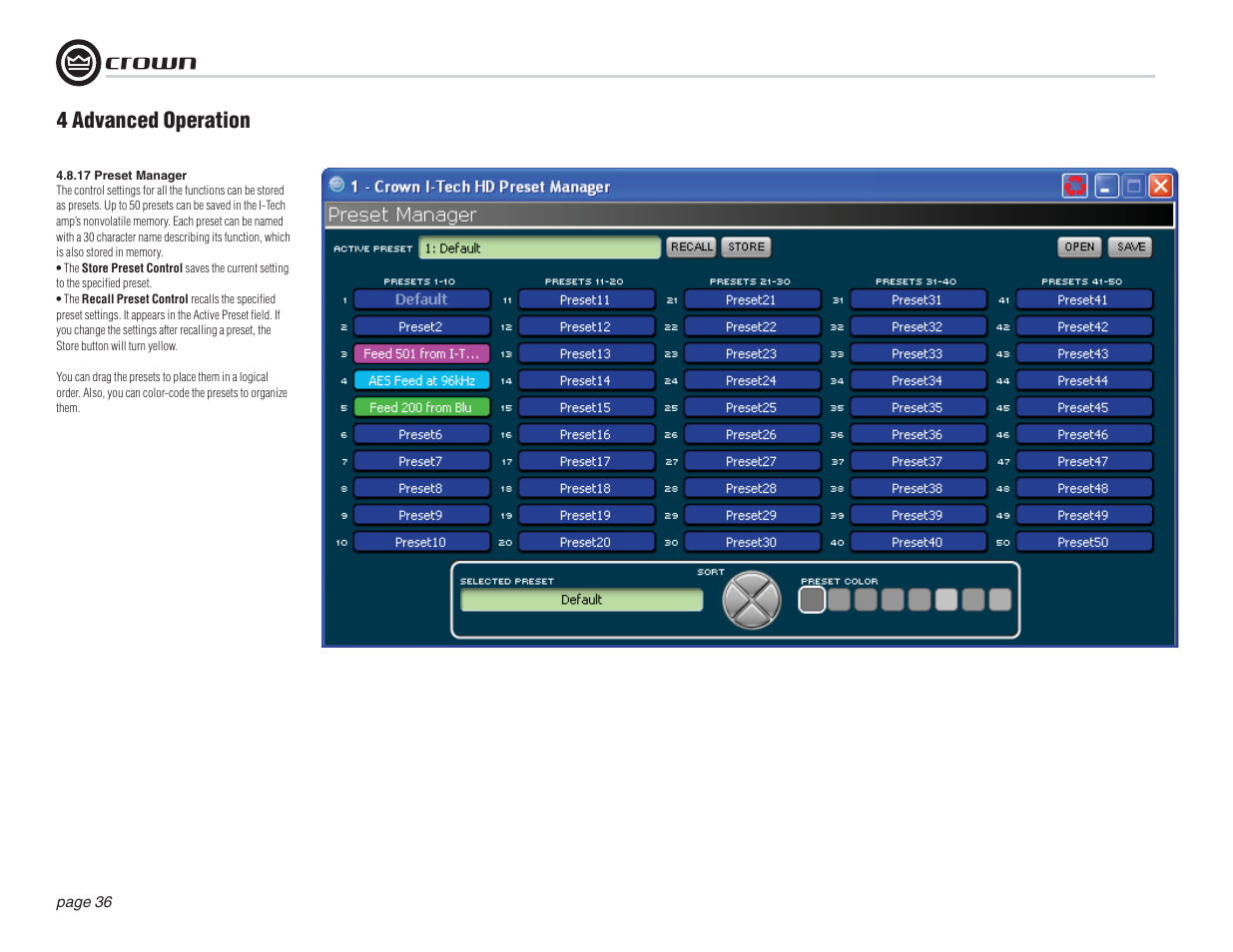The height and width of the screenshot is (952, 1233).
Task: Select Preset15 button
Action: (586, 407)
